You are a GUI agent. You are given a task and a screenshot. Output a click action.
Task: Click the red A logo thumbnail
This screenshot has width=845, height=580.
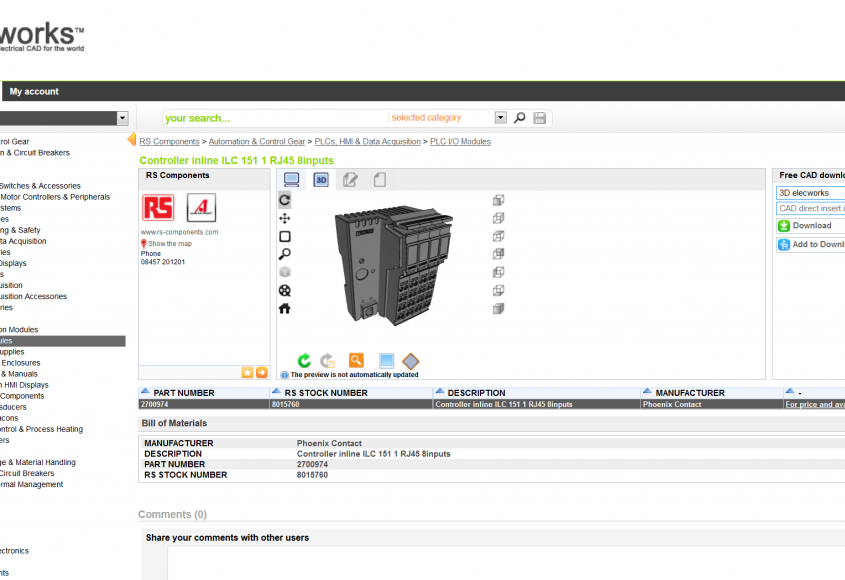coord(201,208)
